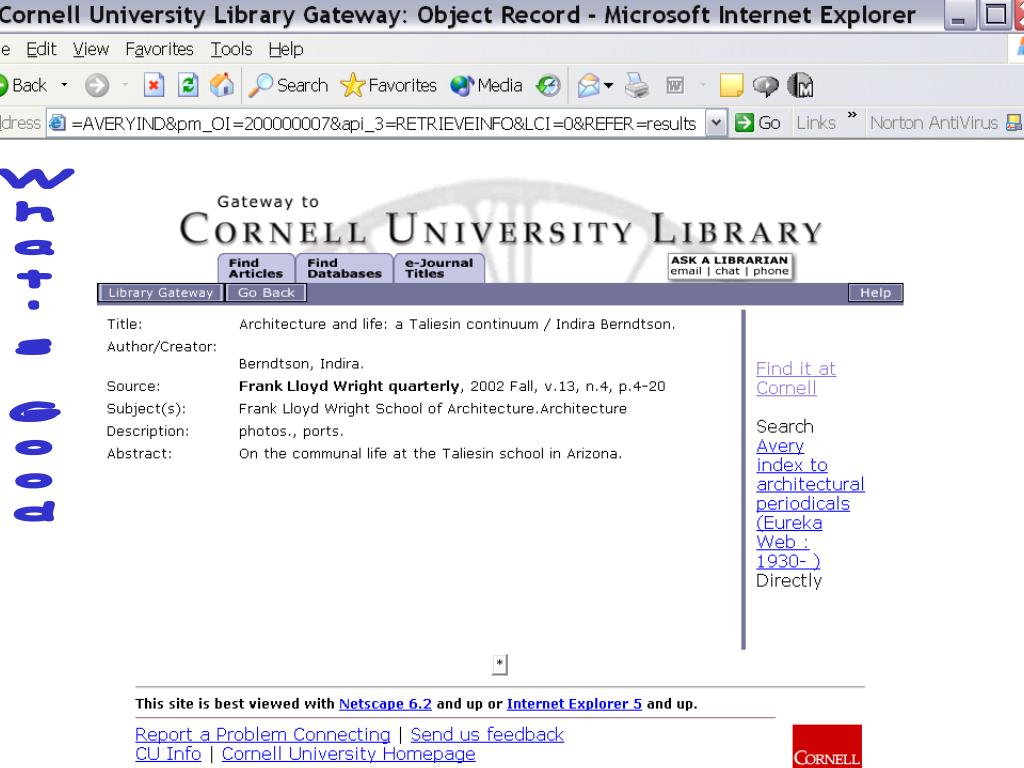This screenshot has width=1024, height=768.
Task: Switch to the e-Journal Titles tab
Action: pos(439,268)
